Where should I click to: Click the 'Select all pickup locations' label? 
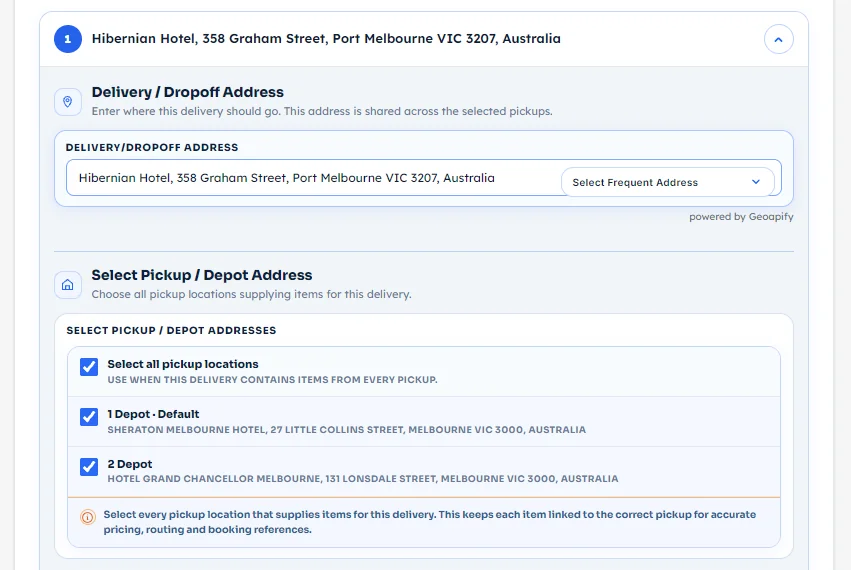(183, 364)
